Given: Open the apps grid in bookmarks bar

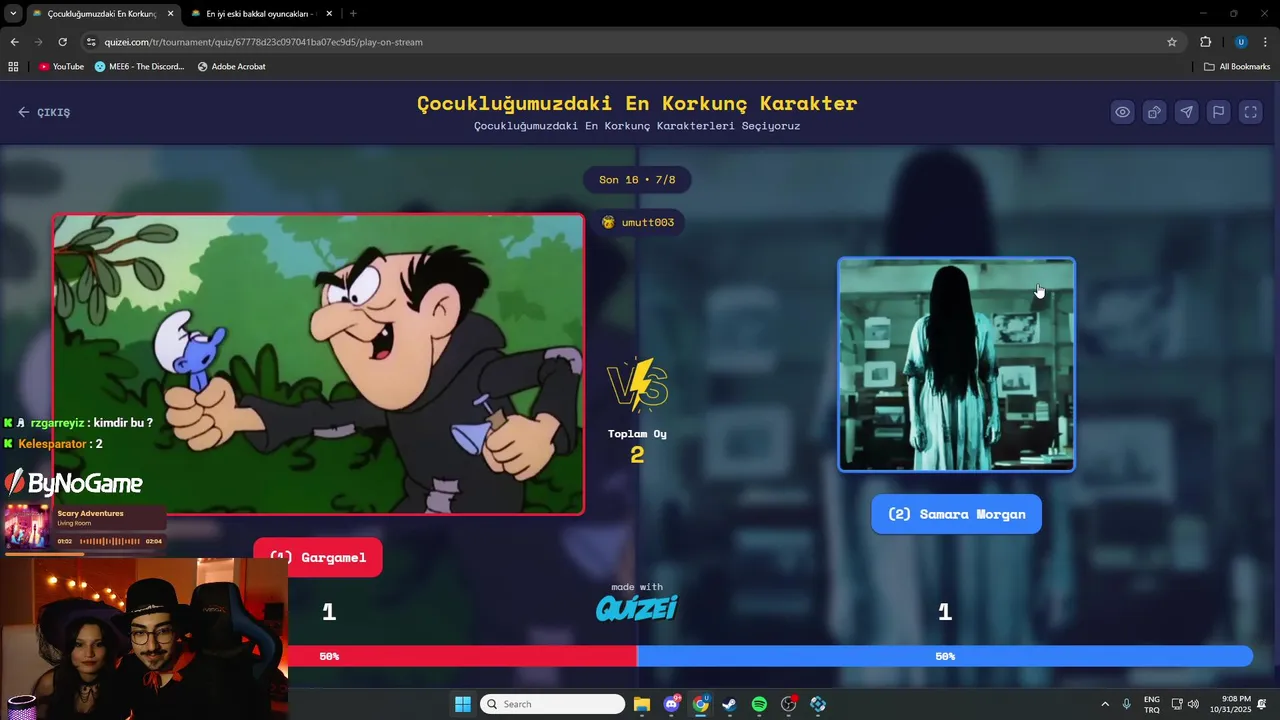Looking at the screenshot, I should [13, 67].
